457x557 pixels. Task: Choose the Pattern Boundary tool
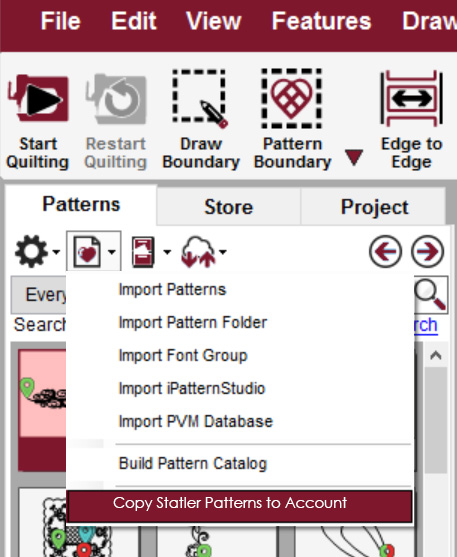coord(291,99)
